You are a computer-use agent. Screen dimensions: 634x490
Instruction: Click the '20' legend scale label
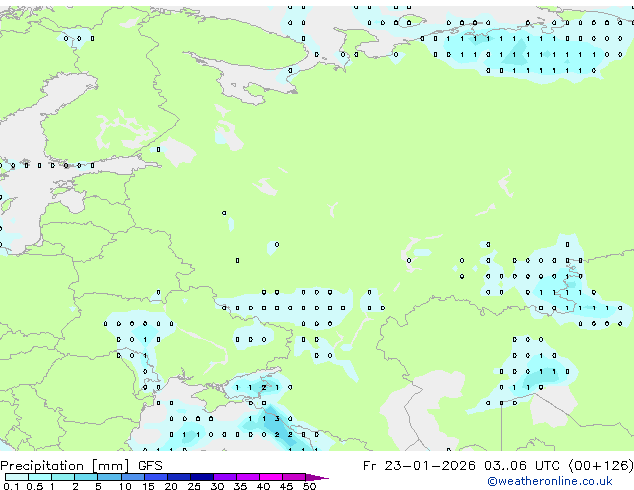[x=171, y=486]
